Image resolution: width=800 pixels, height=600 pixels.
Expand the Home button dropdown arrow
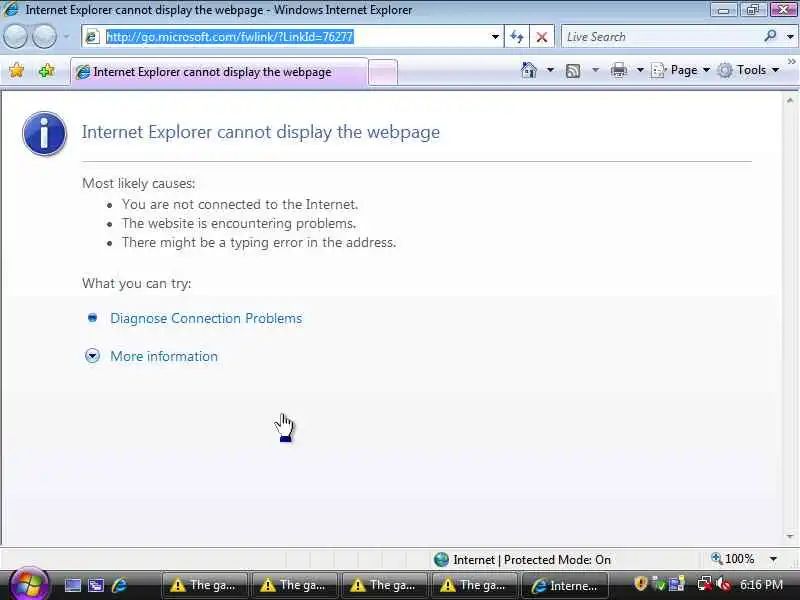pyautogui.click(x=550, y=70)
